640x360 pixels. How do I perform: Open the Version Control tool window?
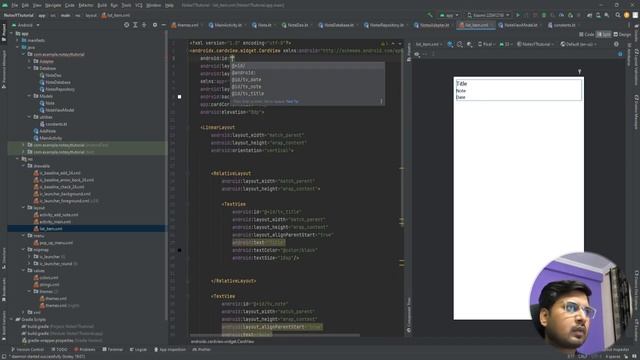click(27, 349)
